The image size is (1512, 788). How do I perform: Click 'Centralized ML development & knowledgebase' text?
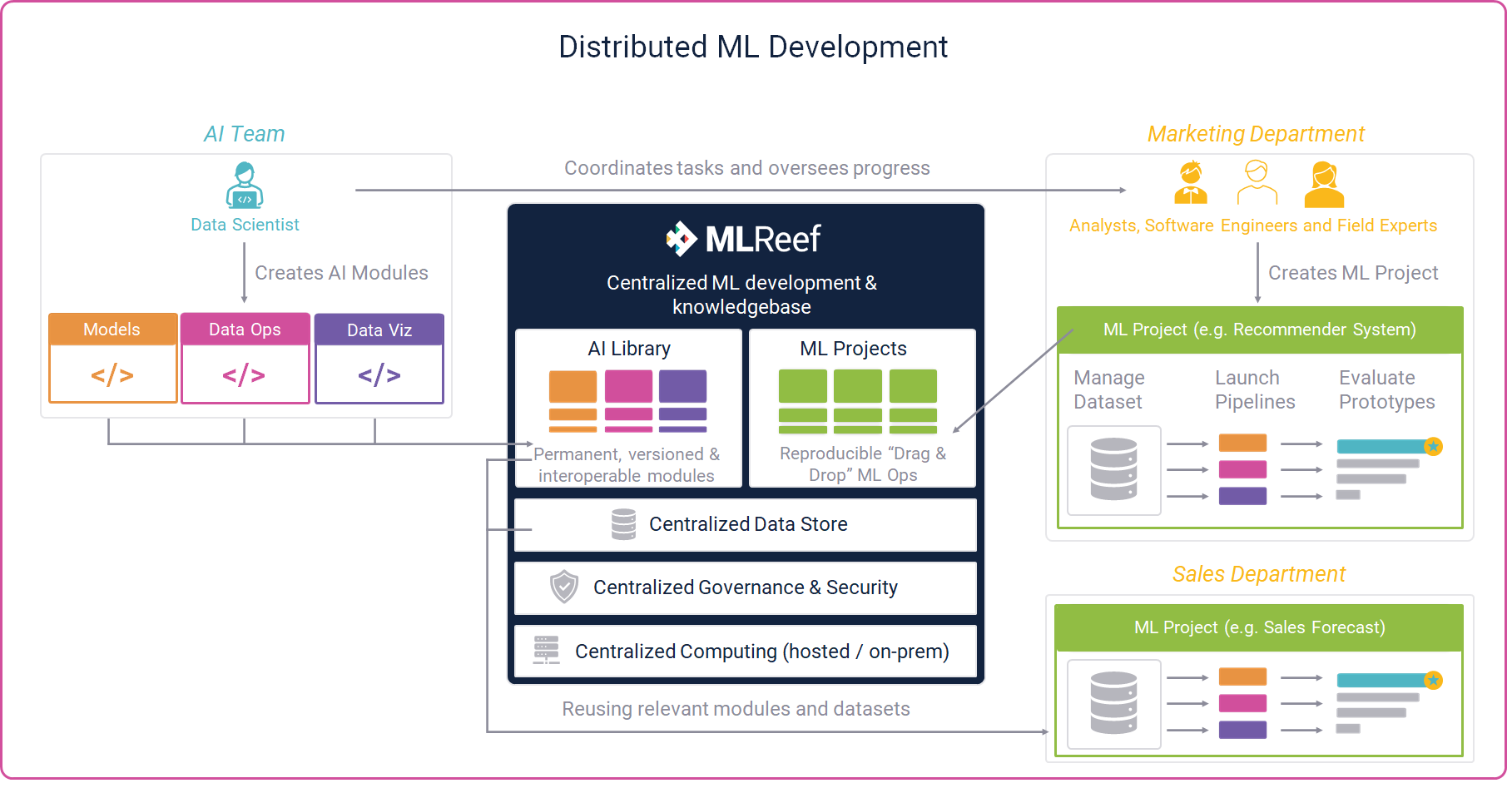741,295
